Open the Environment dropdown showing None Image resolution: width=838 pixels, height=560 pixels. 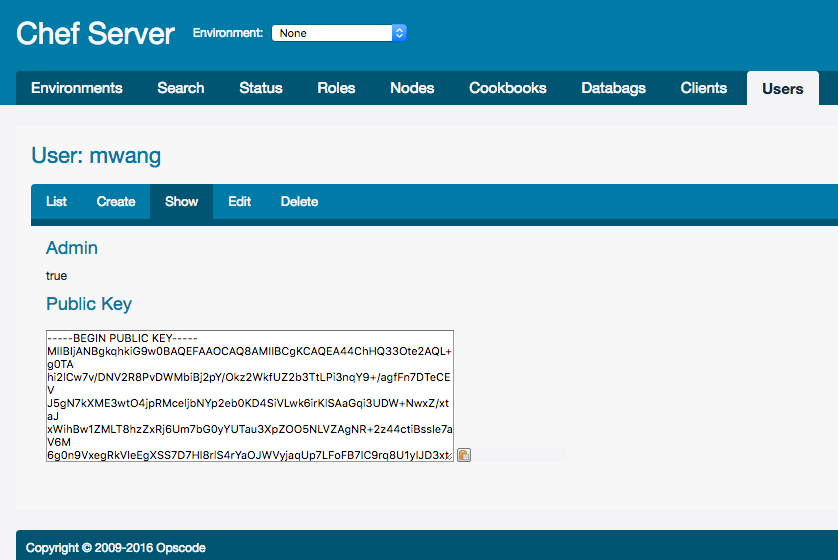coord(339,33)
